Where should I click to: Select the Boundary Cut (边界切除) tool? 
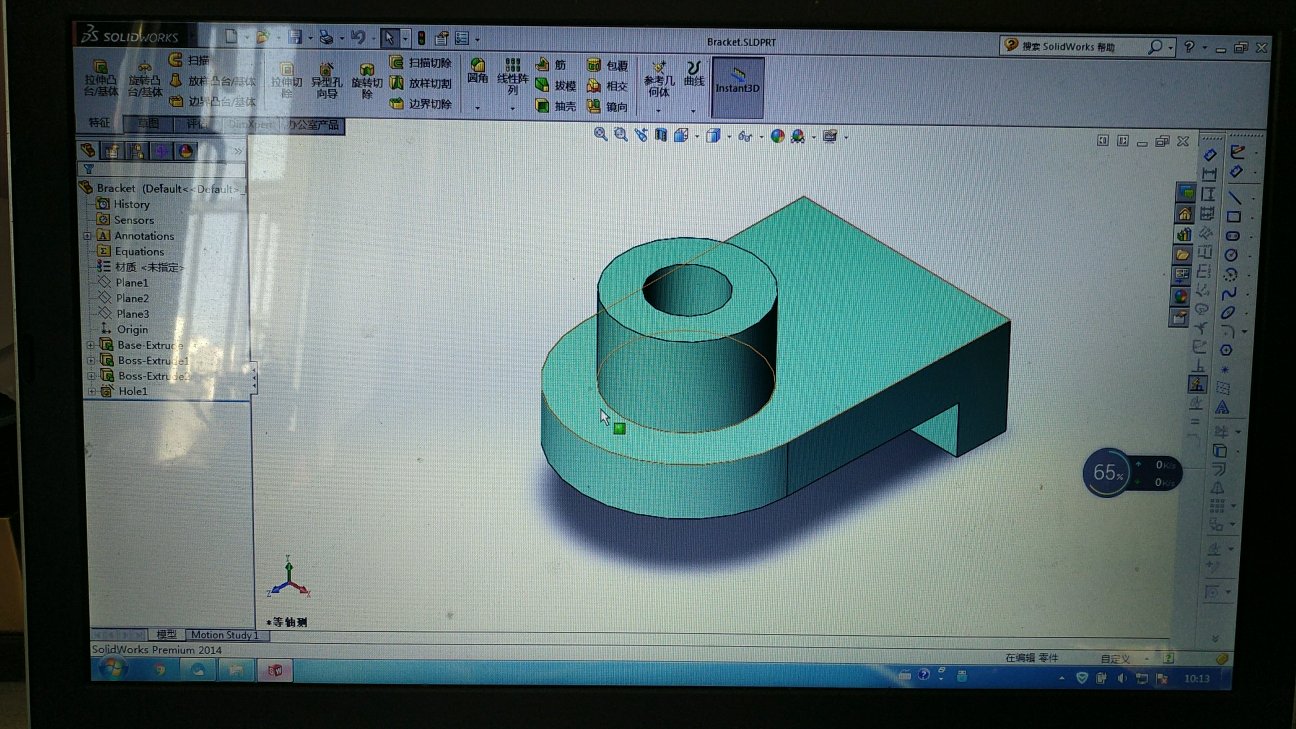421,103
